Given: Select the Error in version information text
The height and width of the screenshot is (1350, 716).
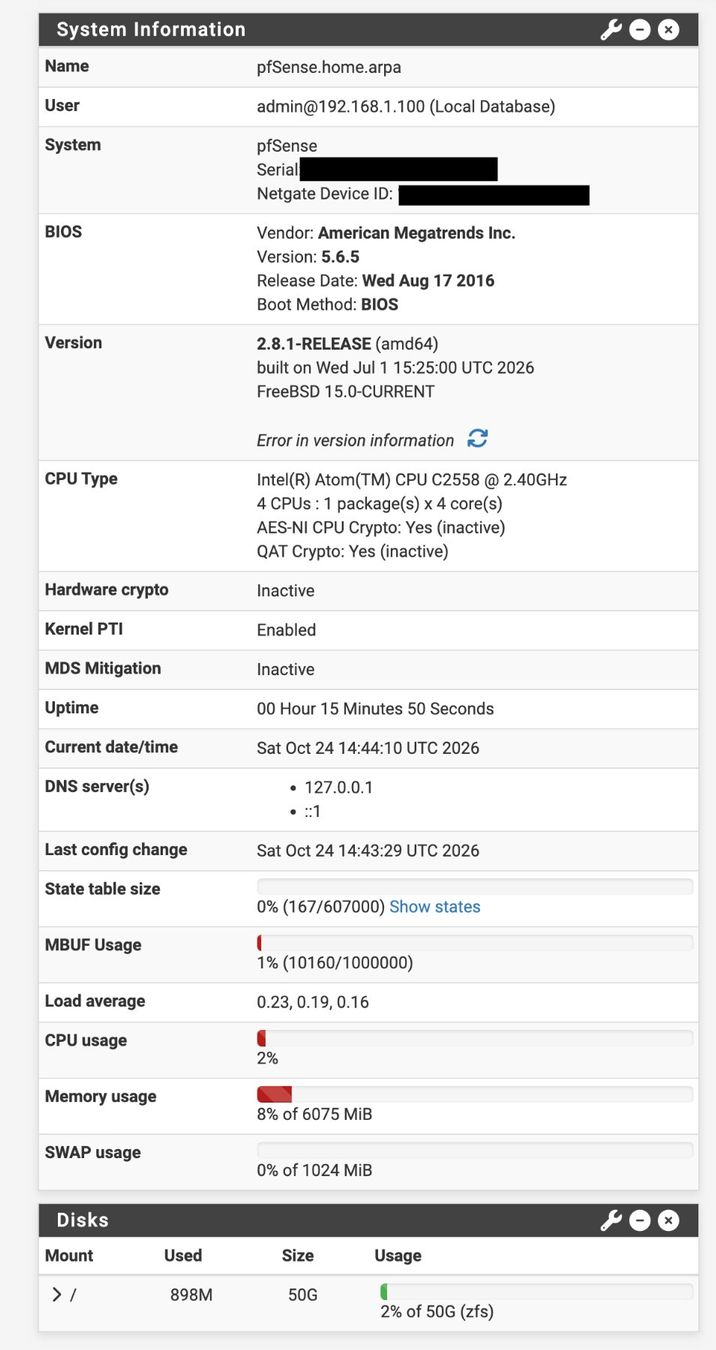Looking at the screenshot, I should pyautogui.click(x=355, y=441).
